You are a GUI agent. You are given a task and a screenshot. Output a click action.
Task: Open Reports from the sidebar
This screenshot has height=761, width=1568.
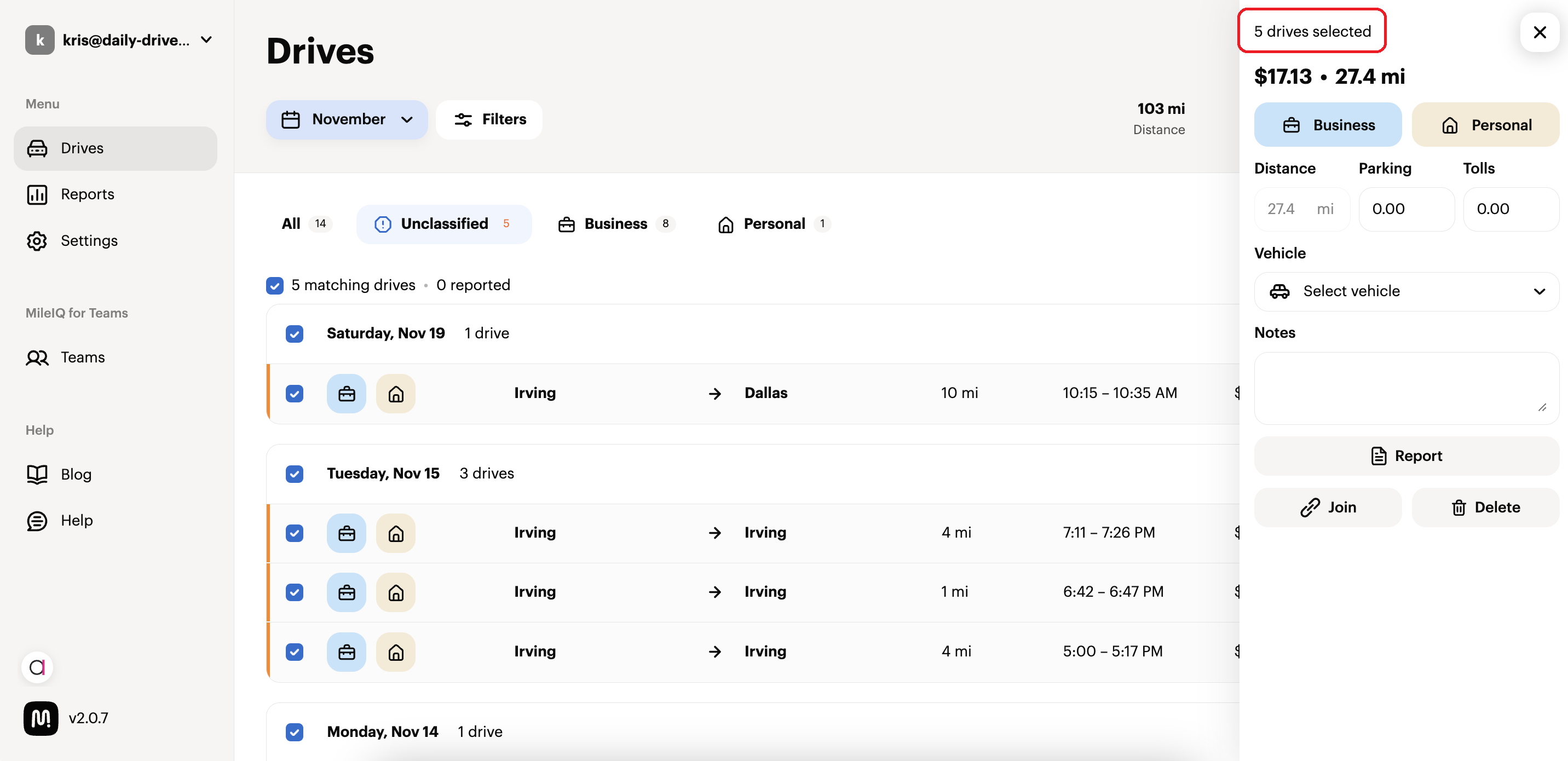tap(87, 194)
